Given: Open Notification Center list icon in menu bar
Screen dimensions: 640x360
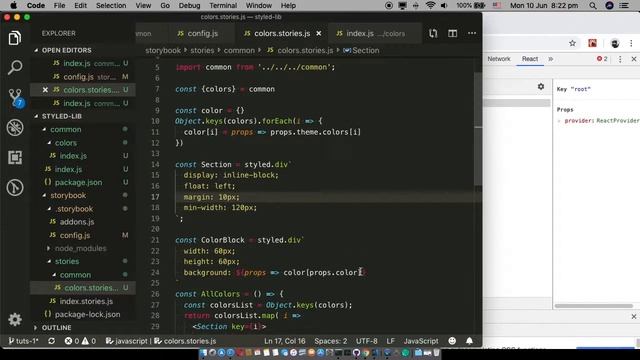Looking at the screenshot, I should [x=624, y=6].
